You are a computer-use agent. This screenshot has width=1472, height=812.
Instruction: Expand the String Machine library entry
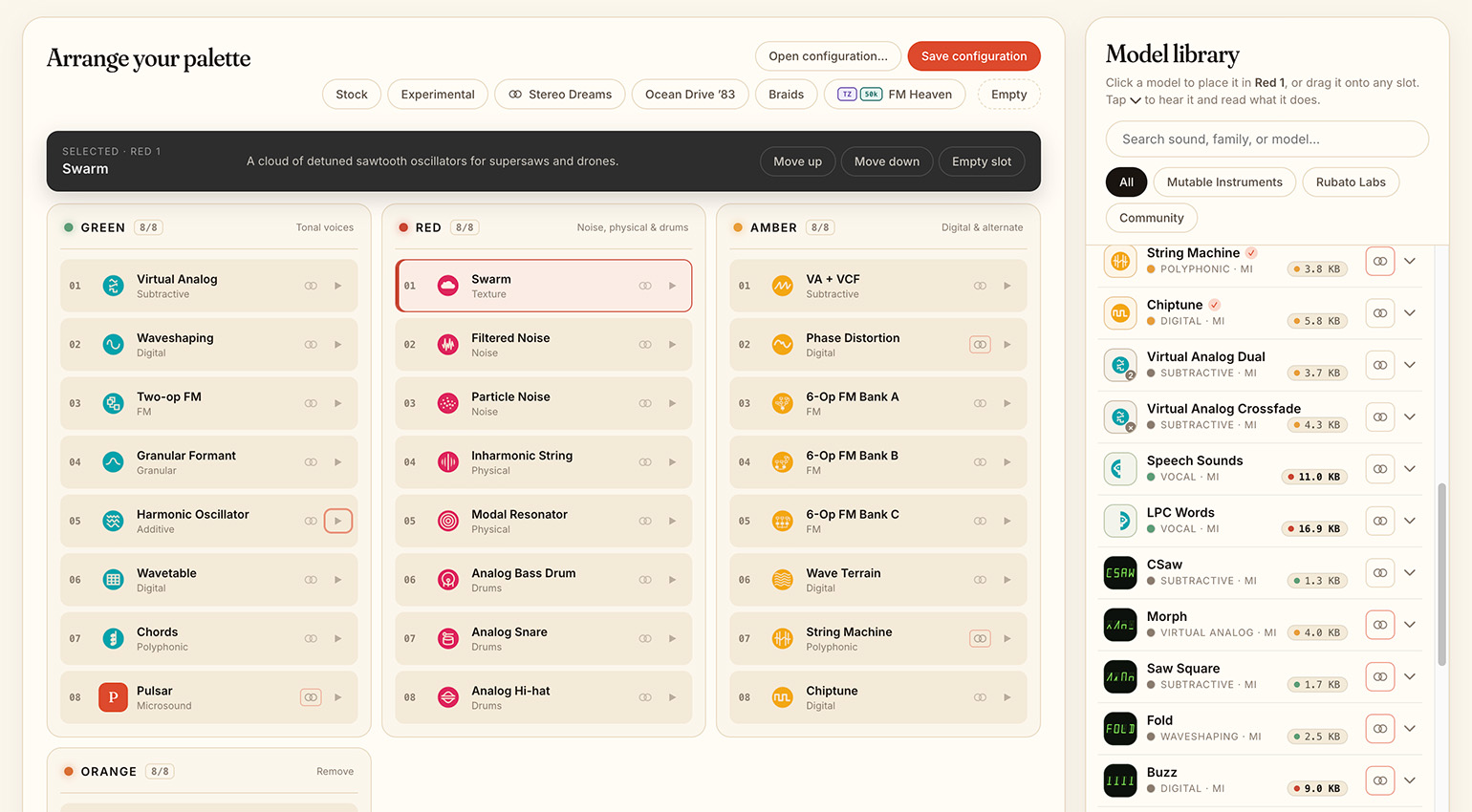(x=1410, y=261)
